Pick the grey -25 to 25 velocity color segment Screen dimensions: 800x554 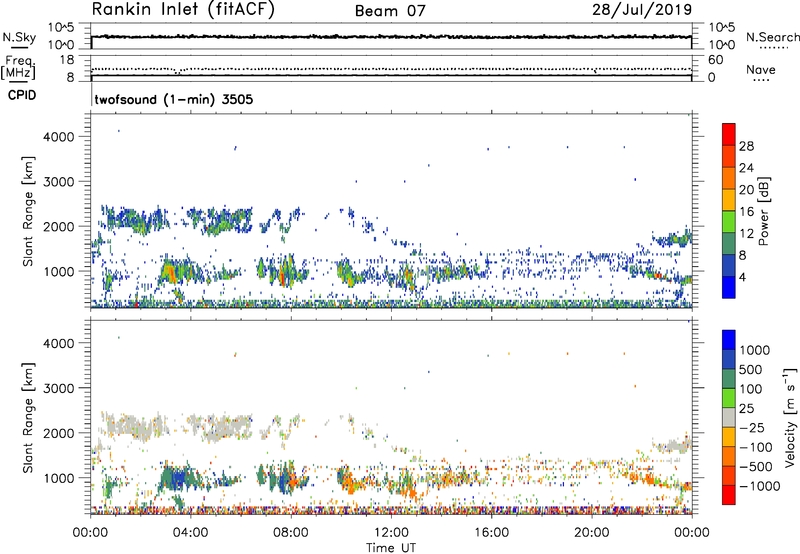729,417
